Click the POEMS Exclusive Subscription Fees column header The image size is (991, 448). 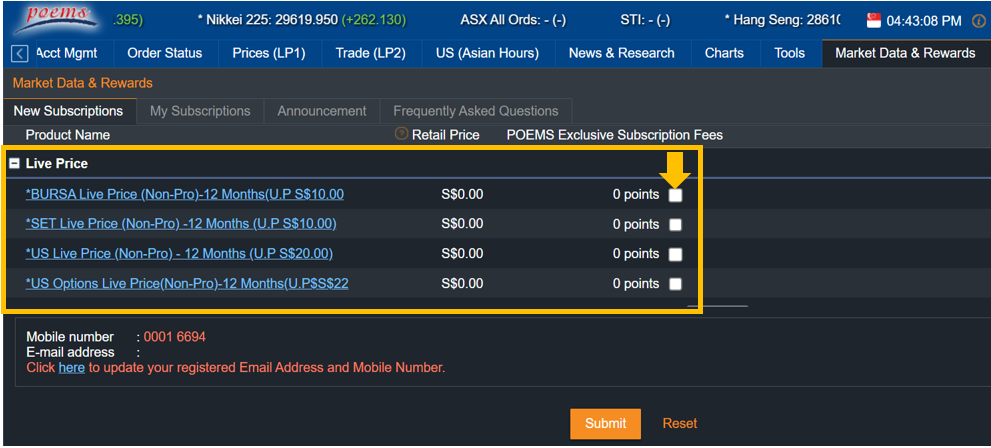[x=614, y=135]
